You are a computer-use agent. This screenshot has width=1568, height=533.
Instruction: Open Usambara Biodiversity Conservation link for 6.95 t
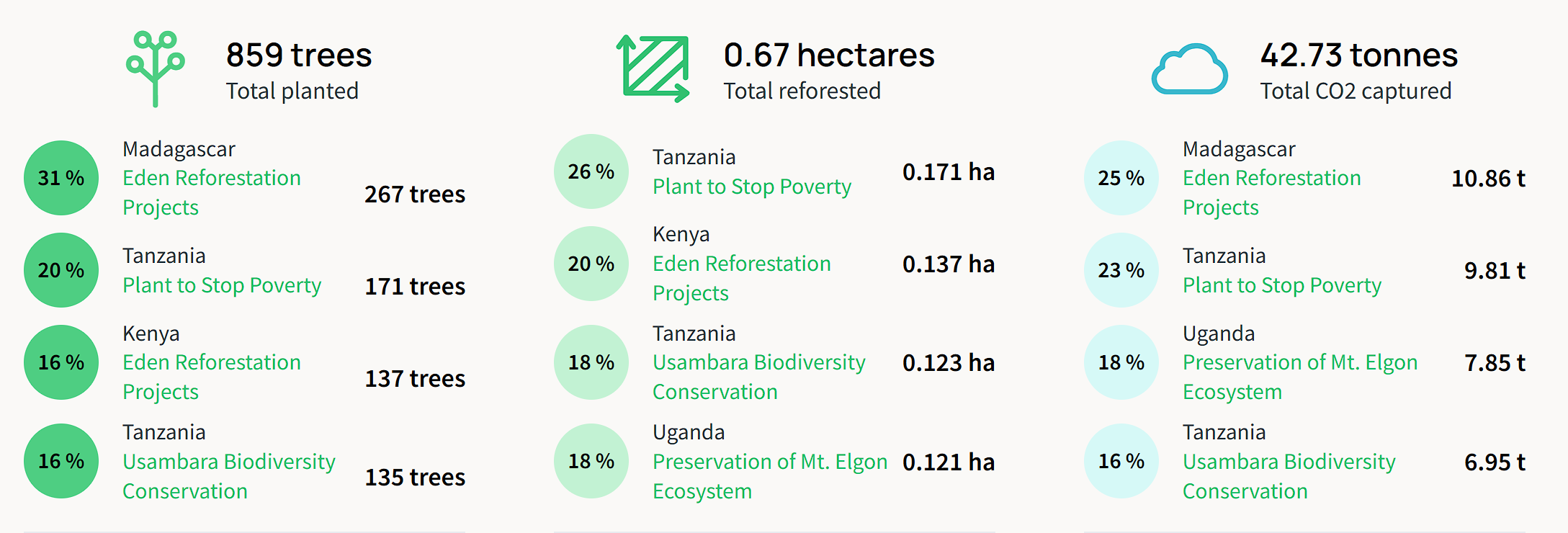pyautogui.click(x=1289, y=462)
